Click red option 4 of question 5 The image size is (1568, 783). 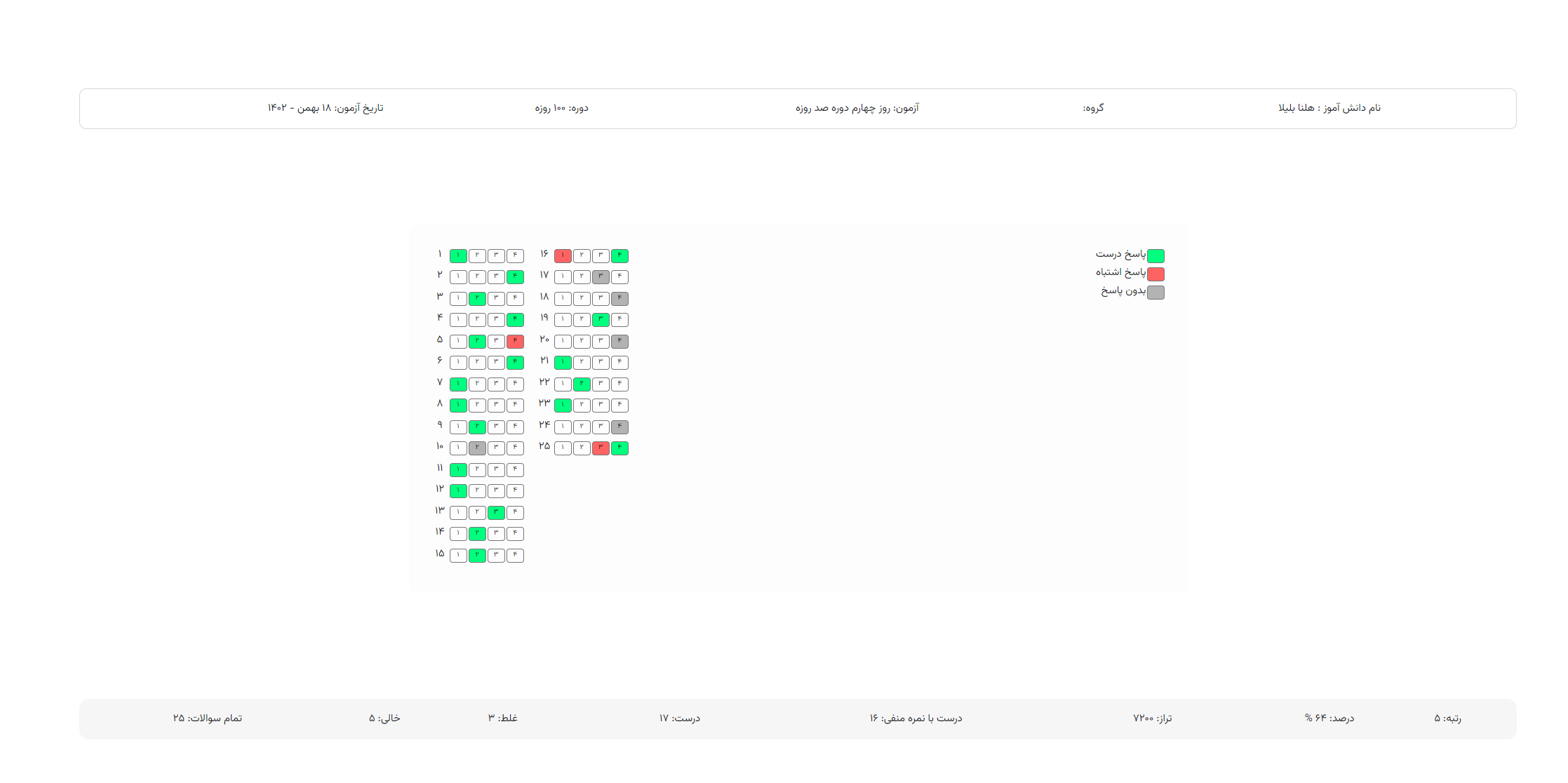click(515, 341)
